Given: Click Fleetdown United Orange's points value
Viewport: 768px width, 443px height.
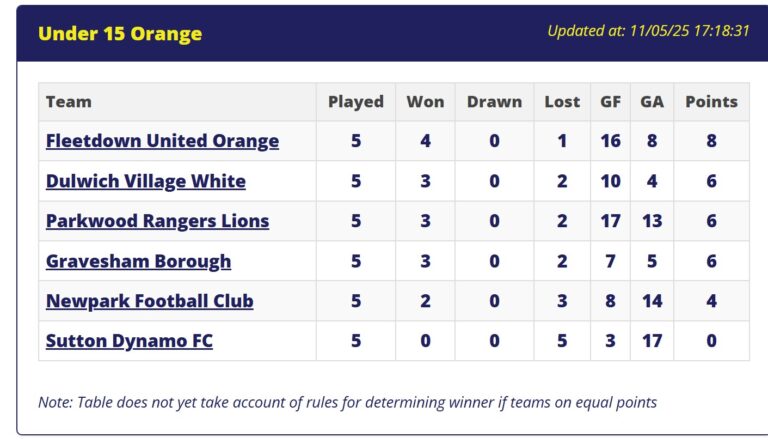Looking at the screenshot, I should click(x=711, y=141).
